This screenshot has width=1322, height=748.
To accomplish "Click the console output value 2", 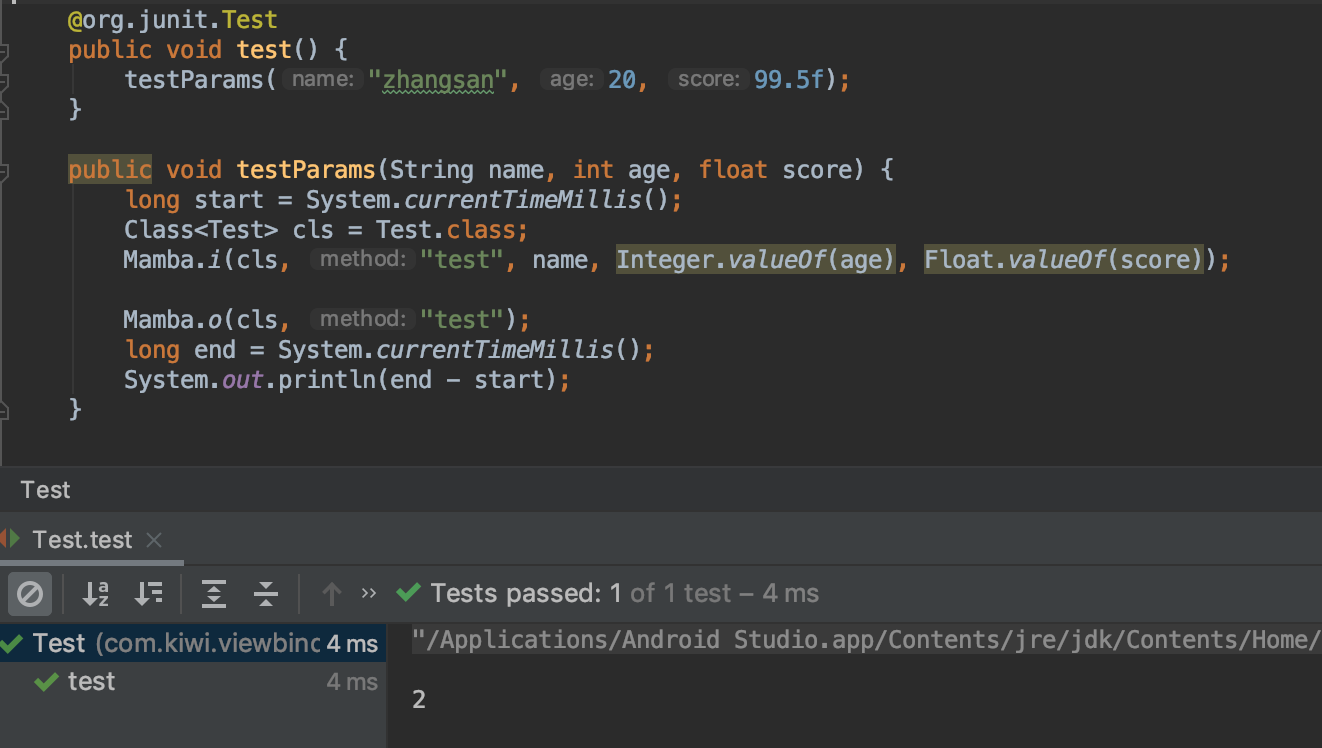I will coord(419,700).
